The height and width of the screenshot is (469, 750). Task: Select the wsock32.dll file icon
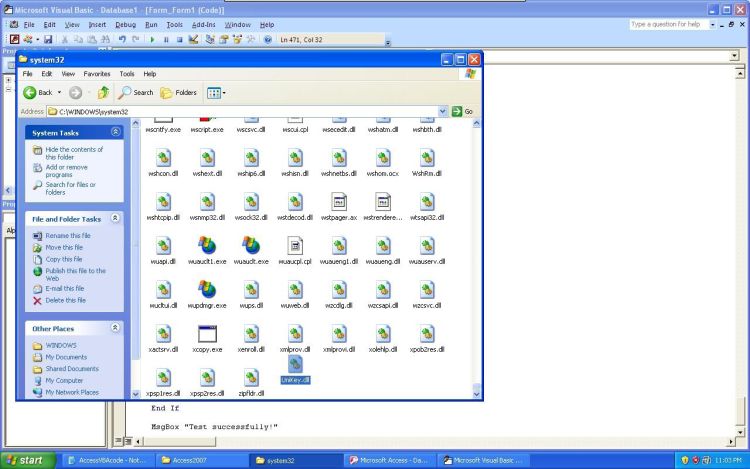(x=251, y=202)
